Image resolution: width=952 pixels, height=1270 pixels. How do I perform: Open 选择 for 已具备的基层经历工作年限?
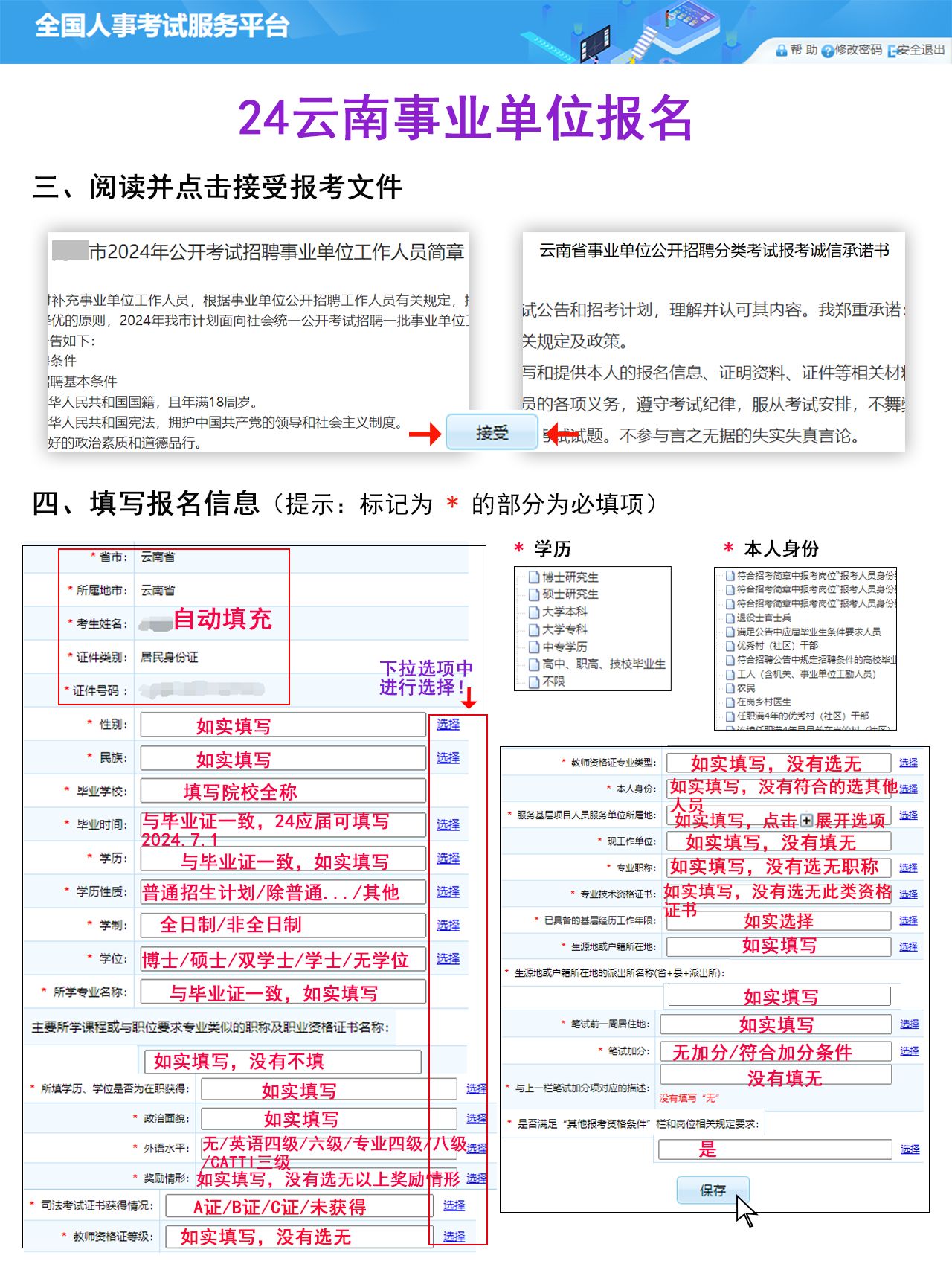pos(908,920)
